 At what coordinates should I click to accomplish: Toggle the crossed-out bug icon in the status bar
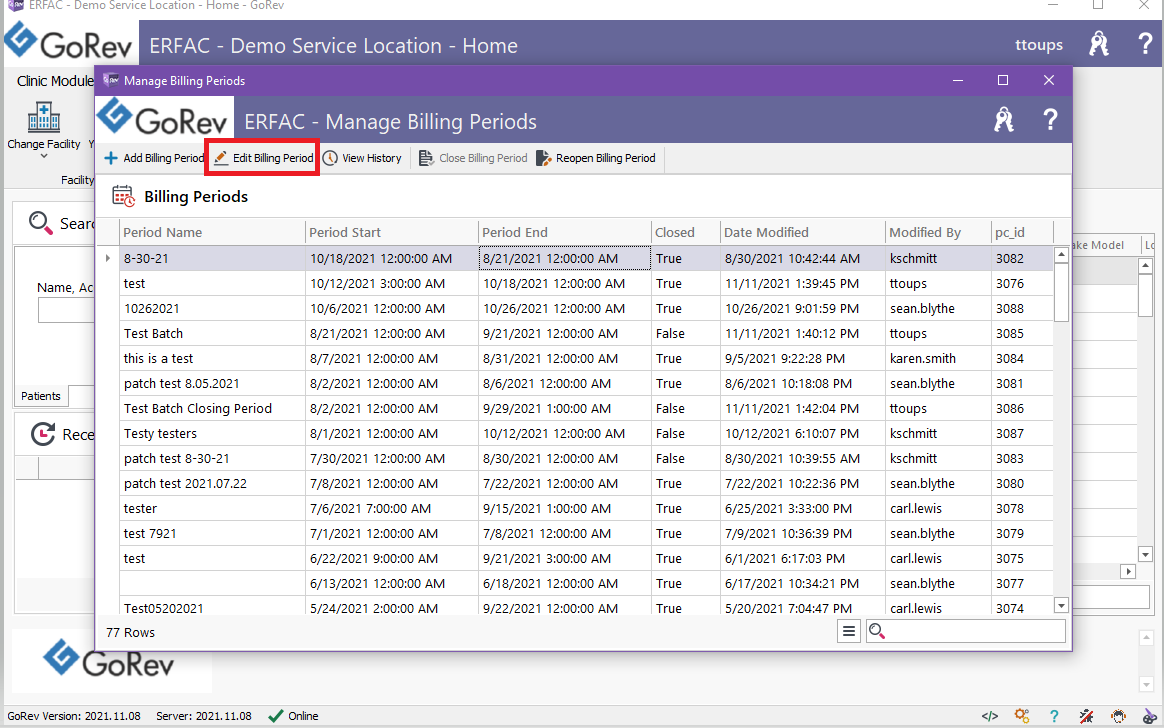click(x=1086, y=716)
